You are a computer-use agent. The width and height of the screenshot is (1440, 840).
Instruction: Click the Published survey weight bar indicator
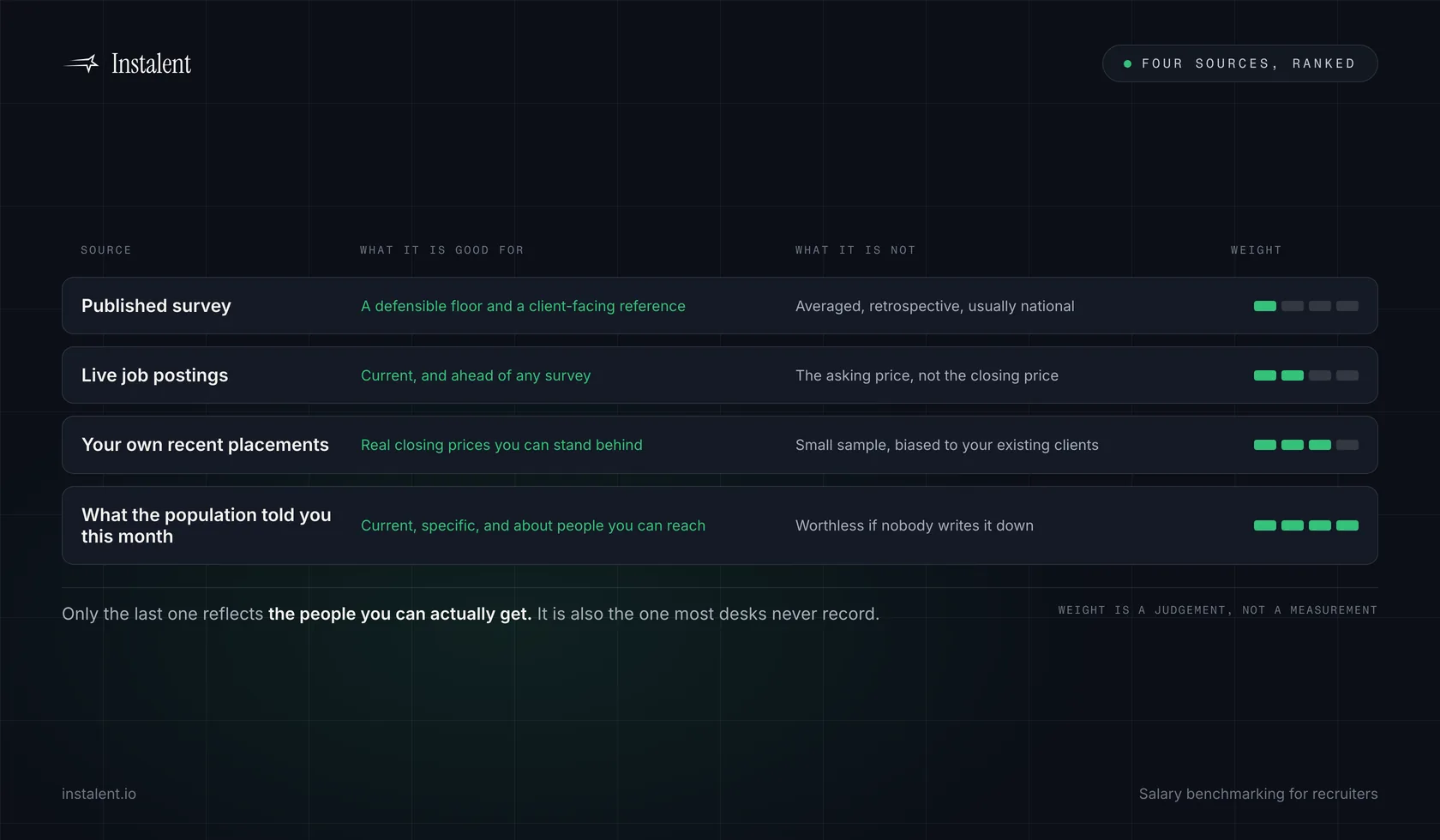click(1305, 306)
